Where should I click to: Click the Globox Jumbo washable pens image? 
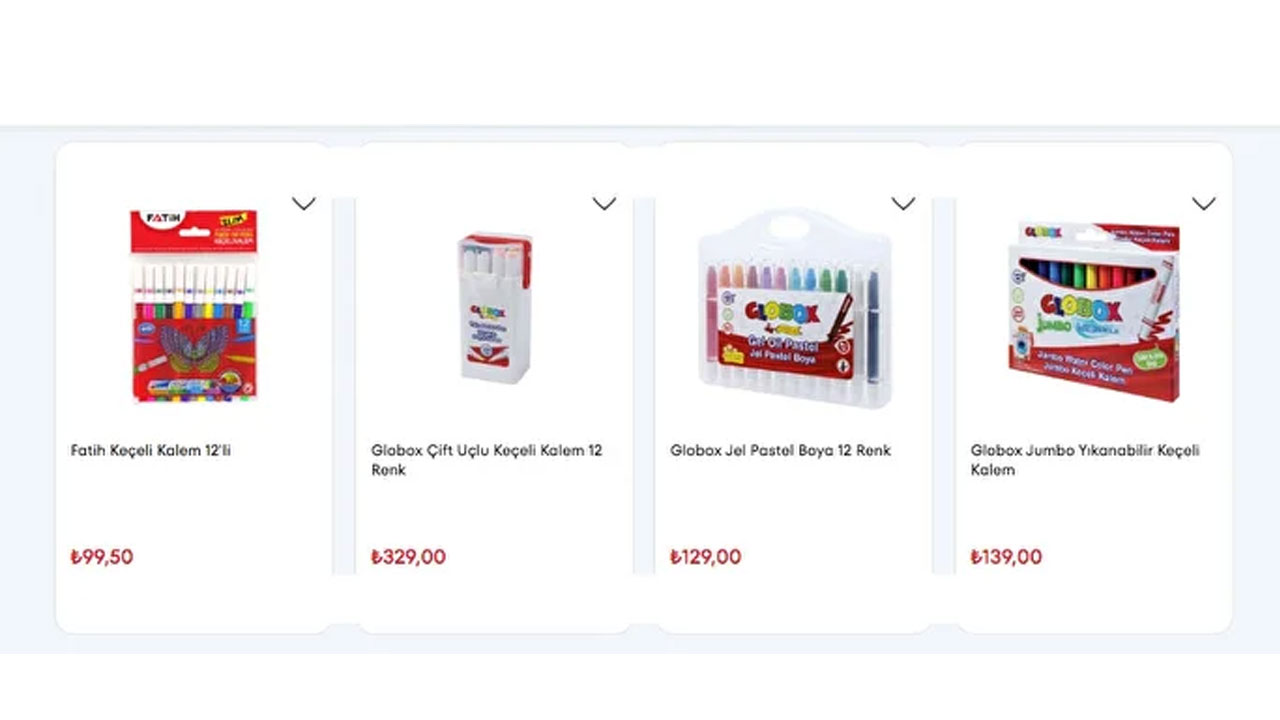[1093, 311]
